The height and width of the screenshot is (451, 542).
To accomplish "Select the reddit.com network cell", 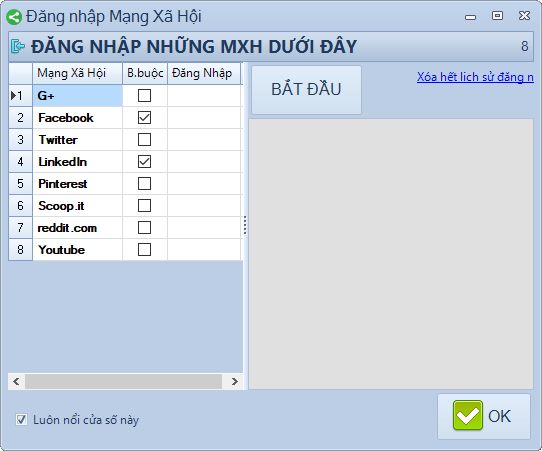I will tap(77, 227).
